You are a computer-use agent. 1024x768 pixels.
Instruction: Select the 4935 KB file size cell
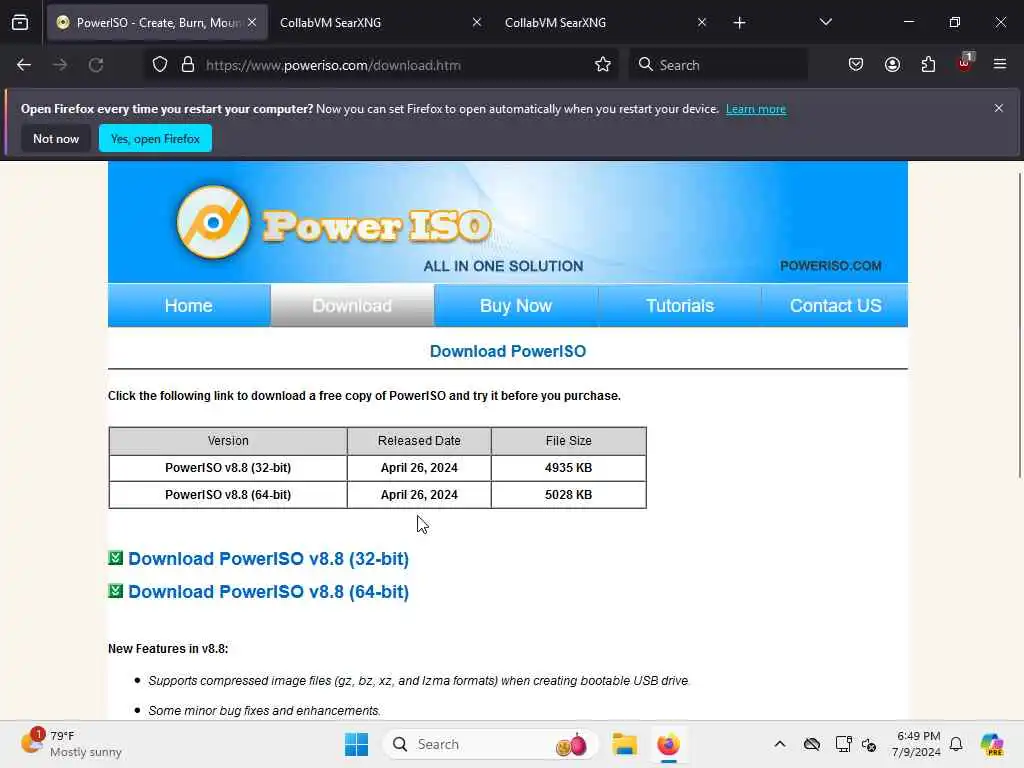tap(568, 468)
